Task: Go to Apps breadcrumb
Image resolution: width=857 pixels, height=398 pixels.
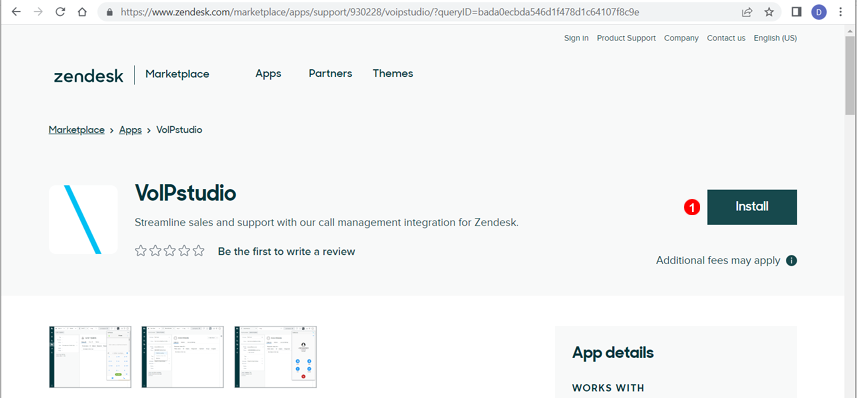Action: pos(130,130)
